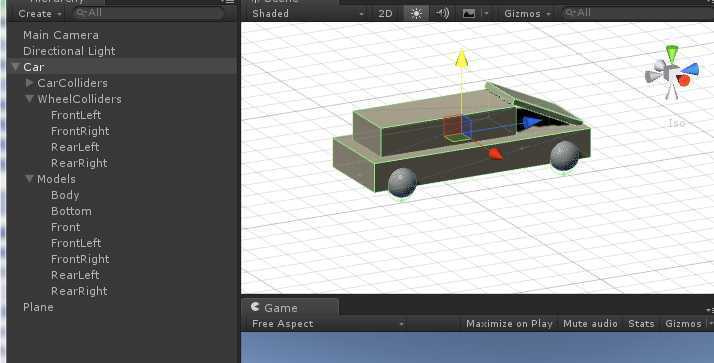
Task: Toggle Stats in Game view
Action: (x=641, y=324)
